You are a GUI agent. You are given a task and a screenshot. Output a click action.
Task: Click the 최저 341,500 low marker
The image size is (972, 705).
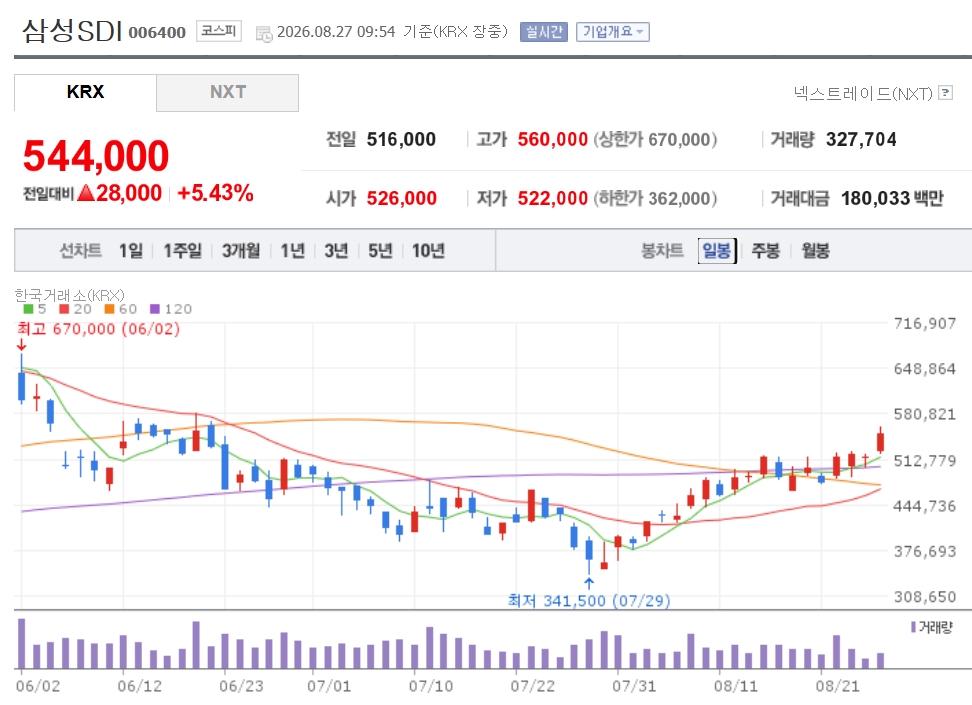tap(588, 600)
